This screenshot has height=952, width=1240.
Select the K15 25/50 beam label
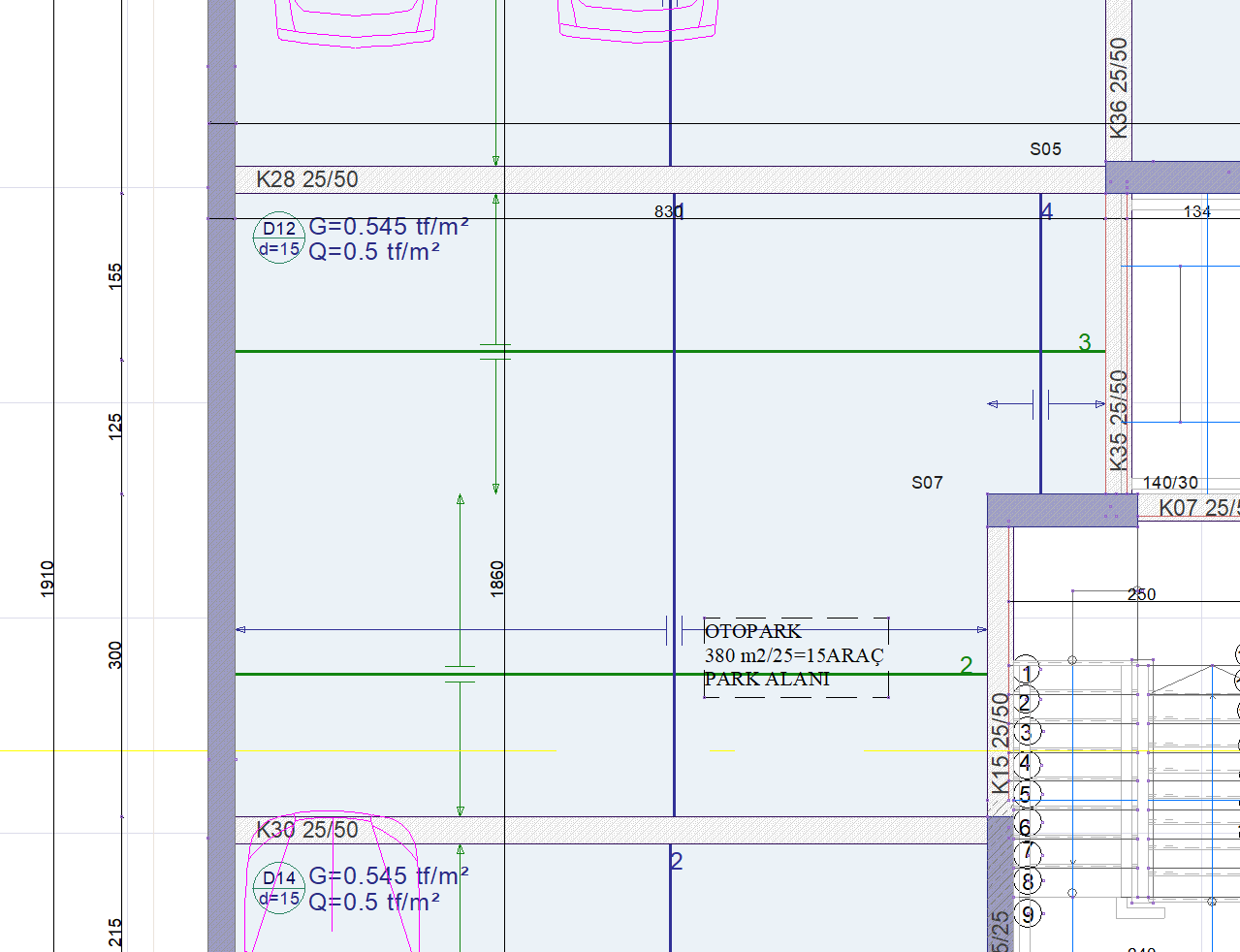pos(1001,743)
